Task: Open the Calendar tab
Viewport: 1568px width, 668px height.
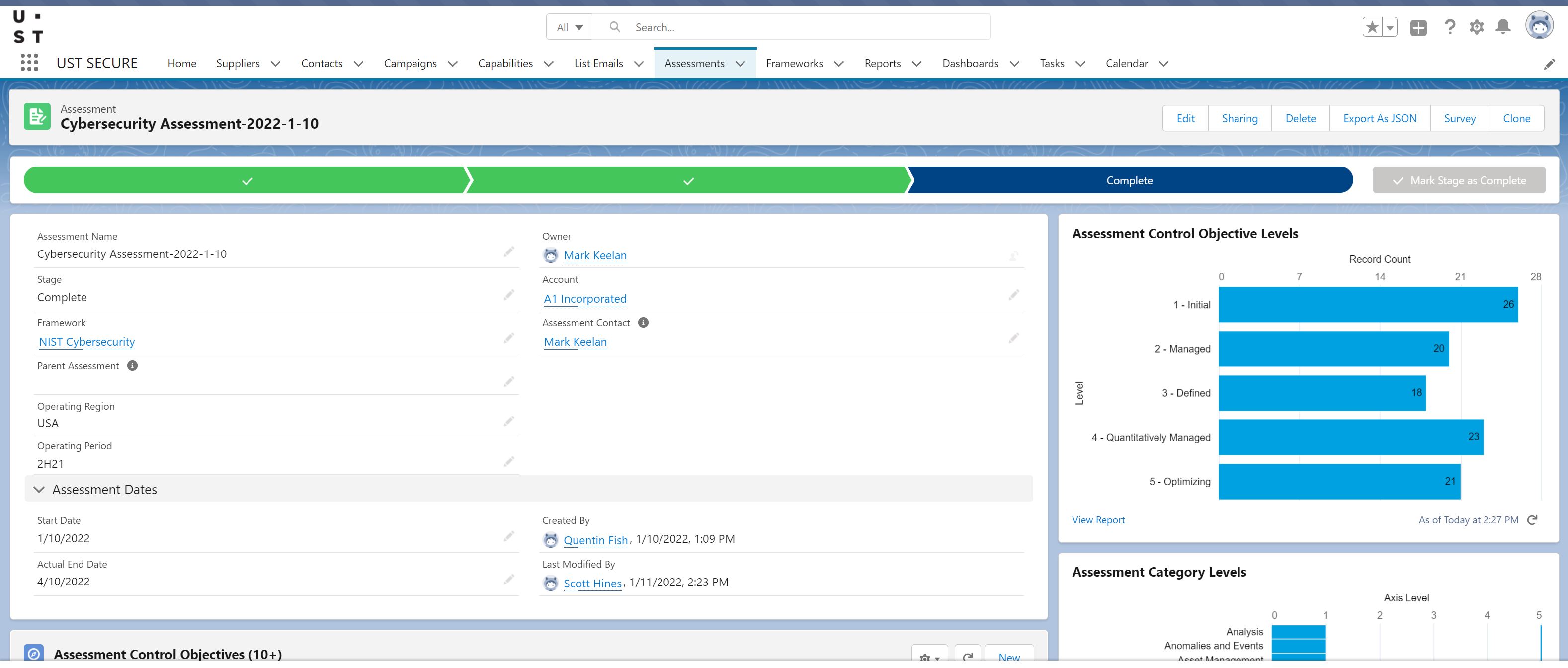Action: point(1127,63)
